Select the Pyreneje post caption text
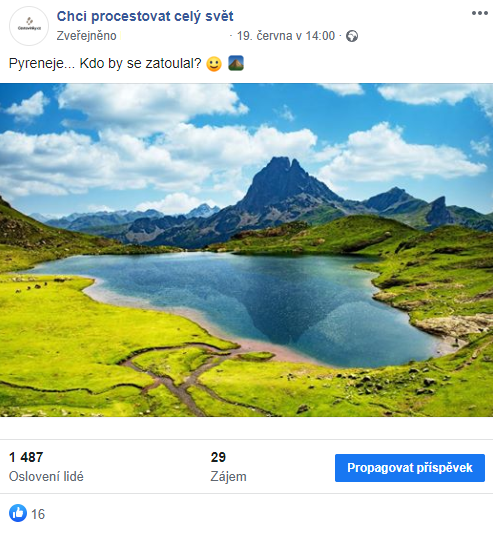Screen dimensions: 493x535 (x=105, y=63)
